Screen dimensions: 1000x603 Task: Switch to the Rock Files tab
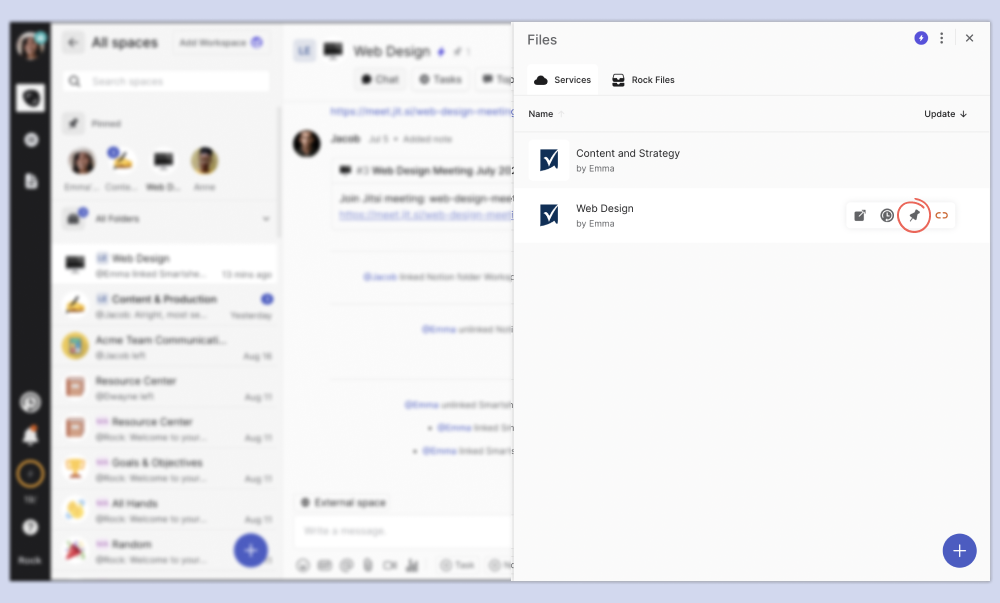click(x=643, y=80)
